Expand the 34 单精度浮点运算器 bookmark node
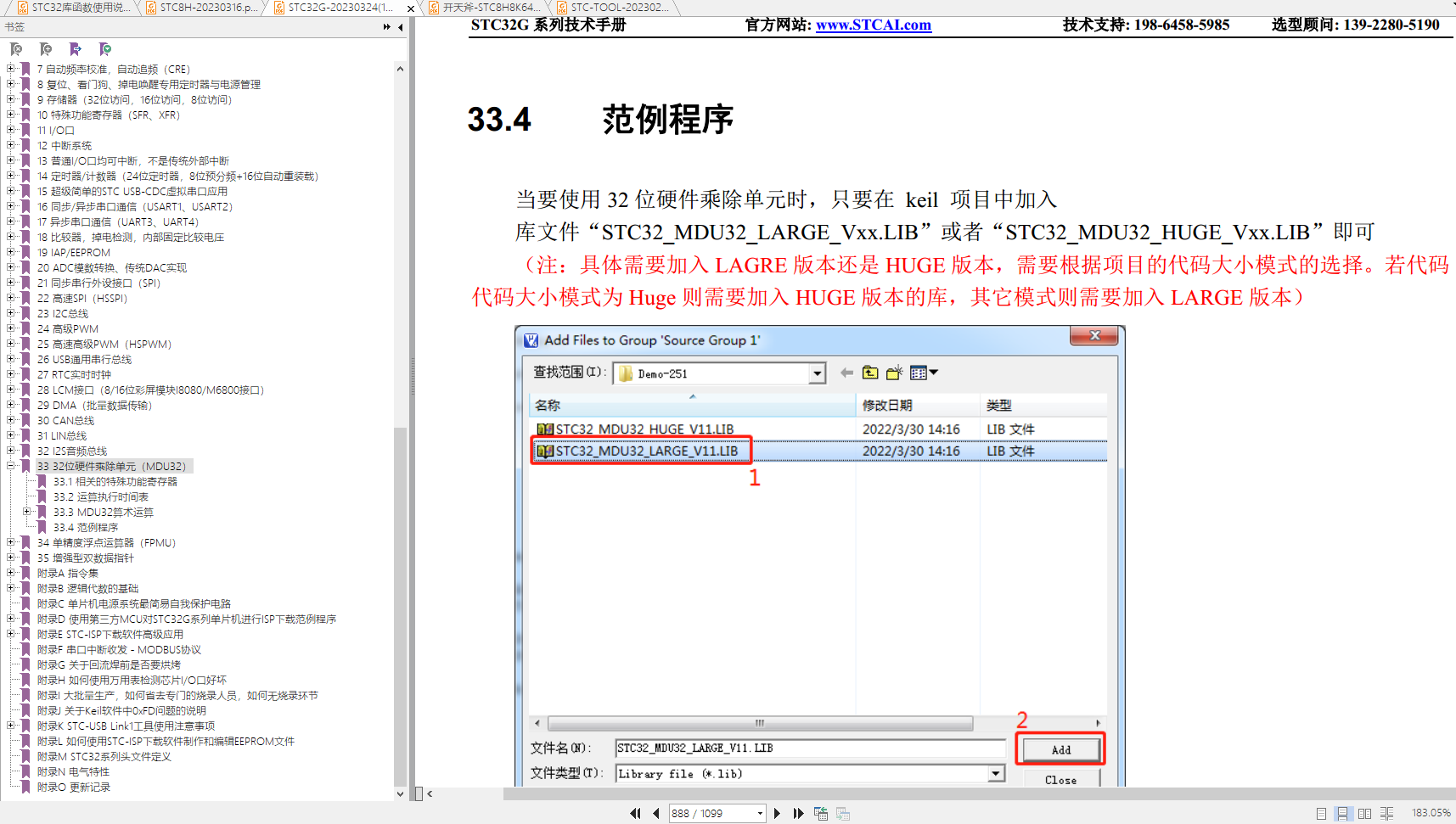 point(11,542)
